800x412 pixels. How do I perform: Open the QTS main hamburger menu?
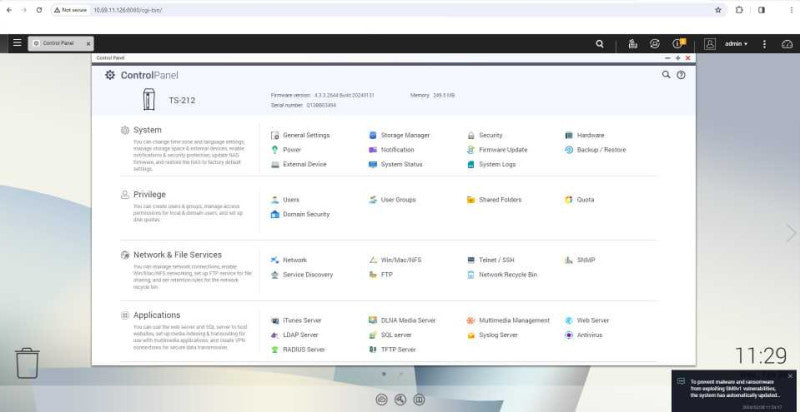17,43
